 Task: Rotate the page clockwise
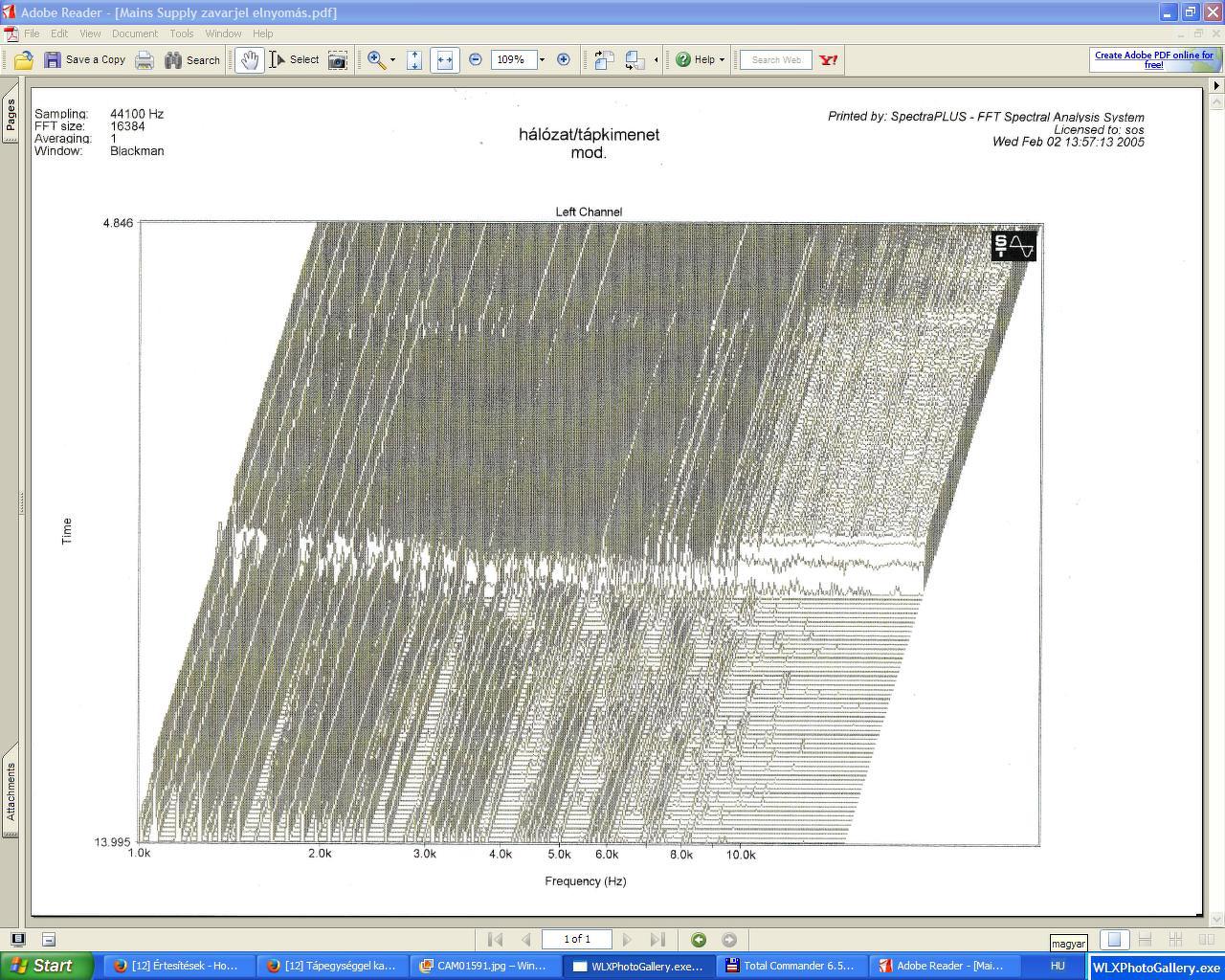click(x=604, y=60)
